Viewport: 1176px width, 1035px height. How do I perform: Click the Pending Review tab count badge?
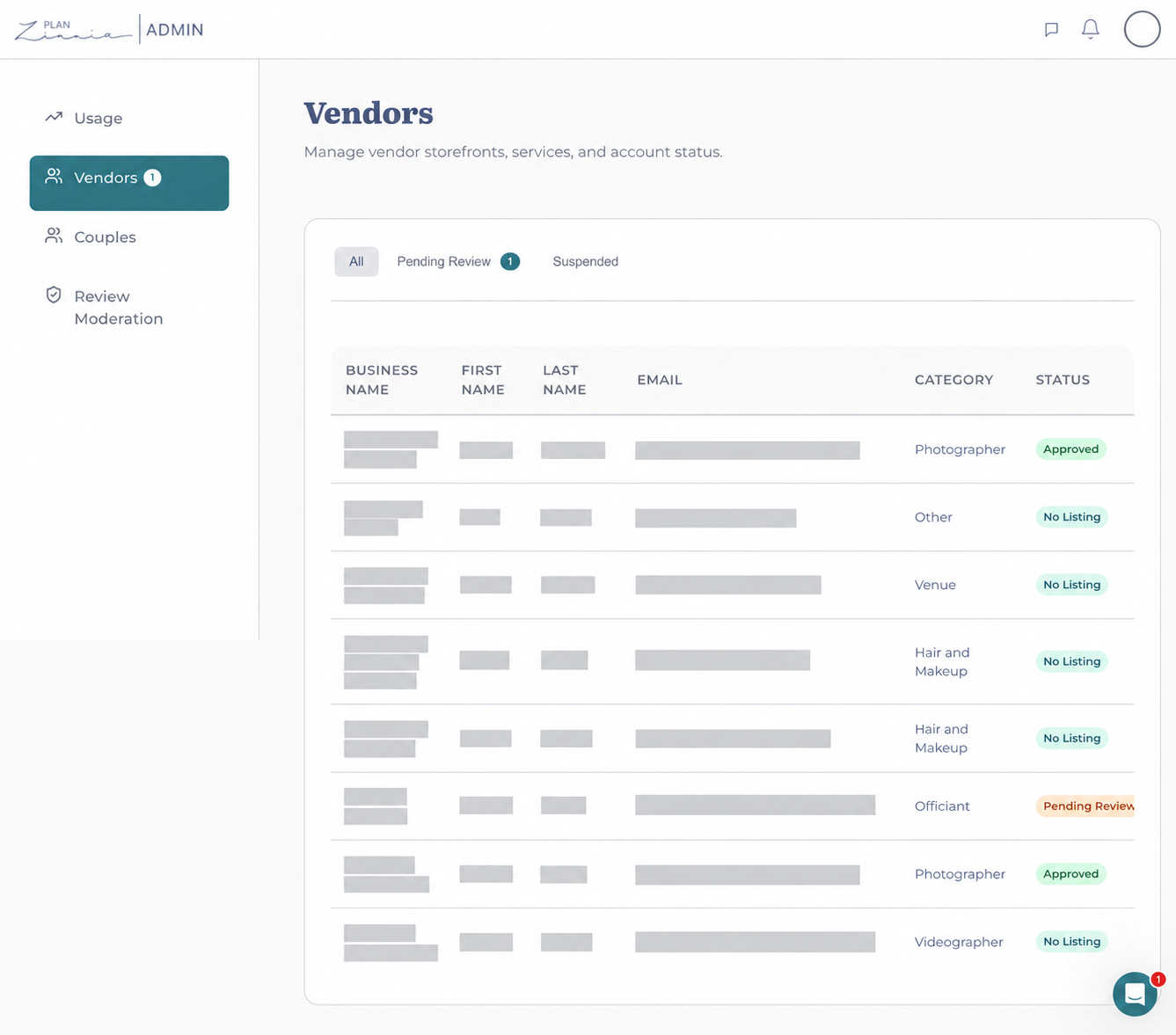coord(509,261)
